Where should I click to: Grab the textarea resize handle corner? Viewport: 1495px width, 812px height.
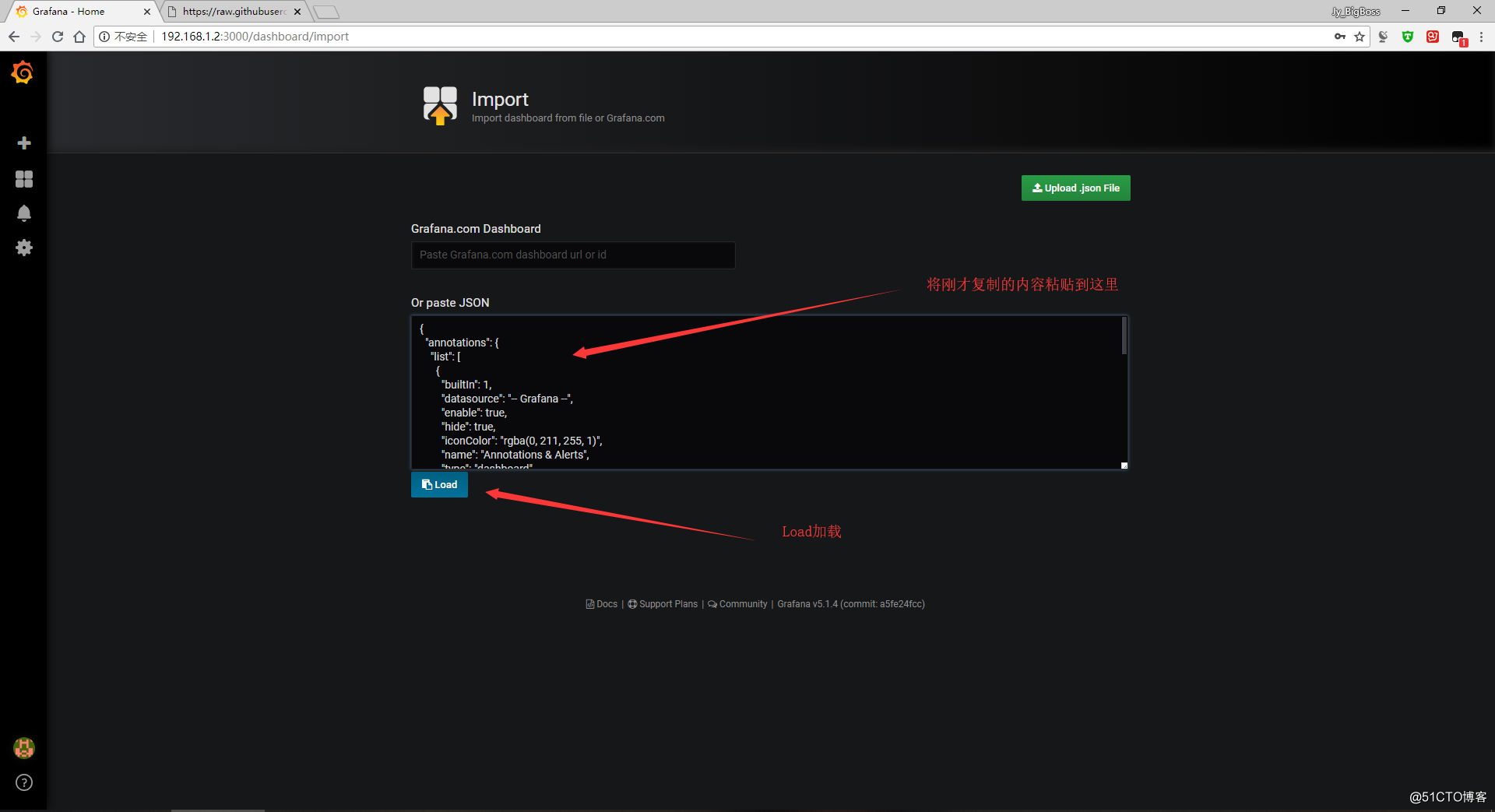click(x=1124, y=466)
